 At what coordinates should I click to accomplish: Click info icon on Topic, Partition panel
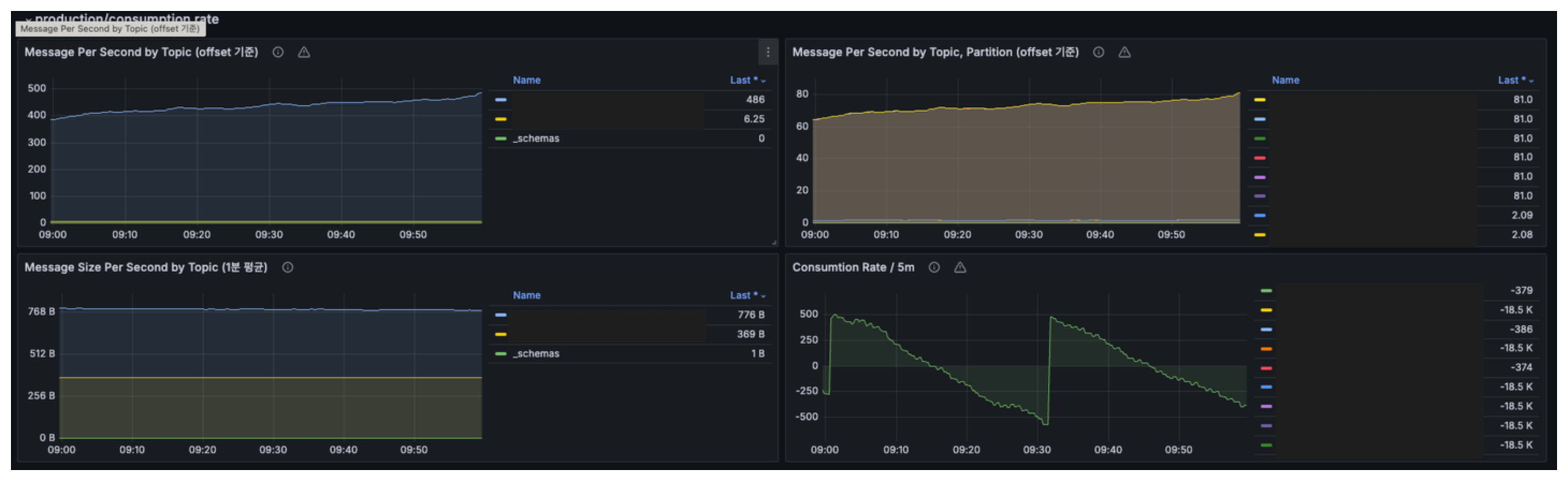tap(1099, 53)
